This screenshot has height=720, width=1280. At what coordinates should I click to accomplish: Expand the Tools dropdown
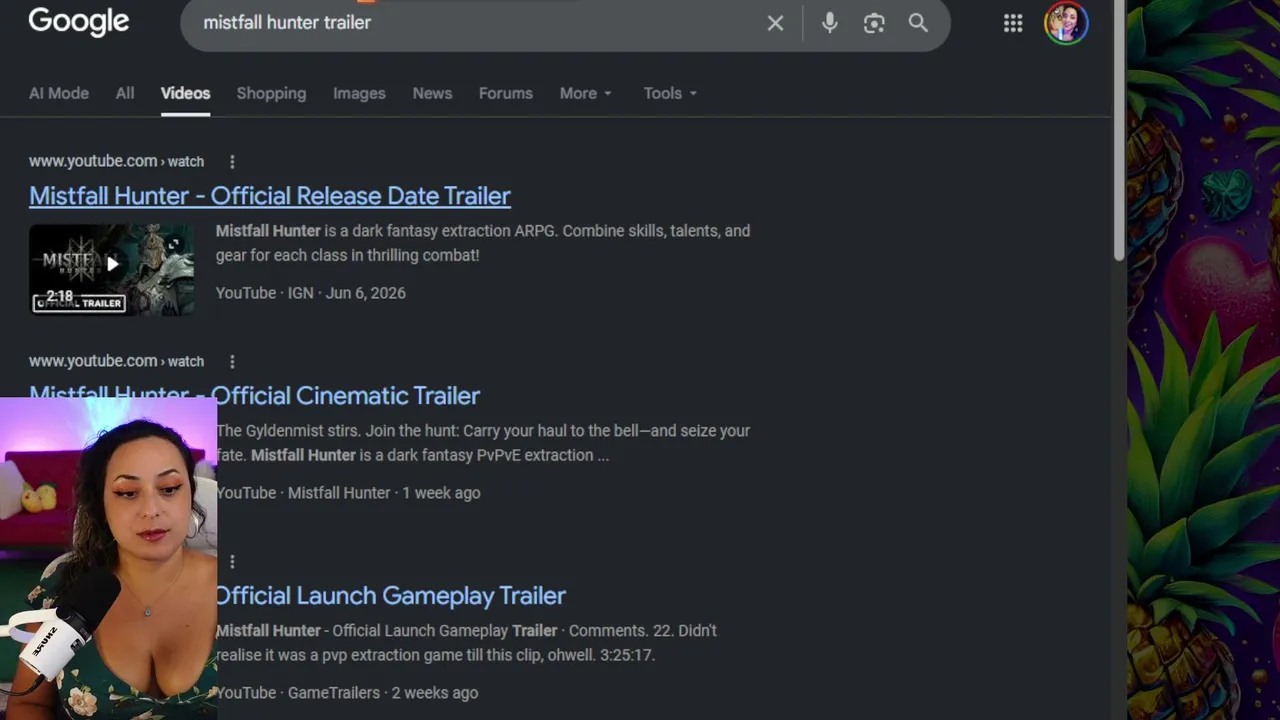(x=670, y=93)
